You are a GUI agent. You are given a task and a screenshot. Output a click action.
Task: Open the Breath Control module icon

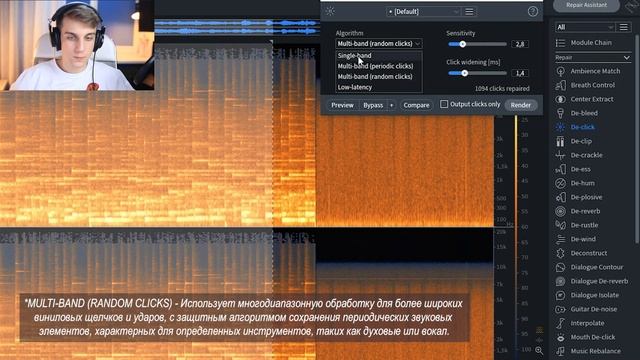(560, 85)
